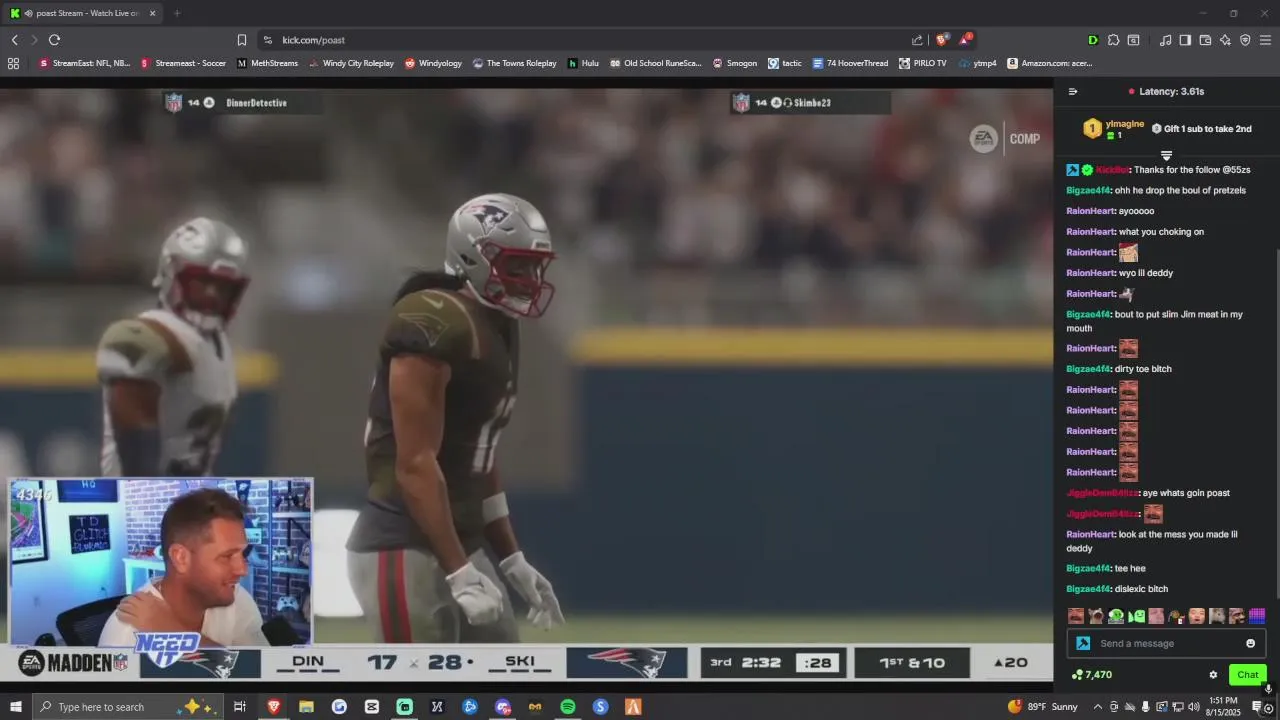The image size is (1280, 720).
Task: Open chat settings gear icon
Action: click(1213, 675)
